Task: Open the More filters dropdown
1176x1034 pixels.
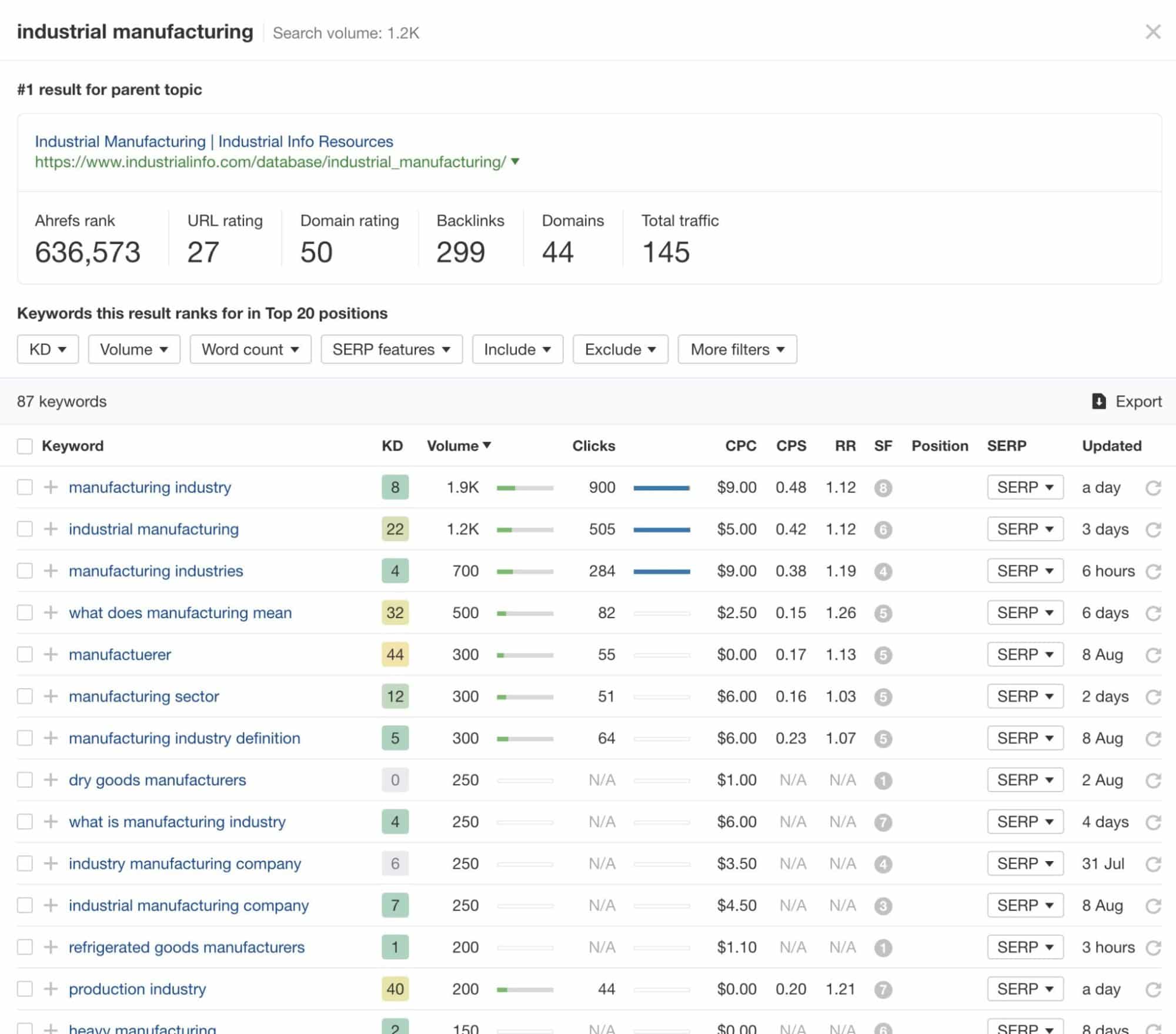Action: (x=737, y=349)
